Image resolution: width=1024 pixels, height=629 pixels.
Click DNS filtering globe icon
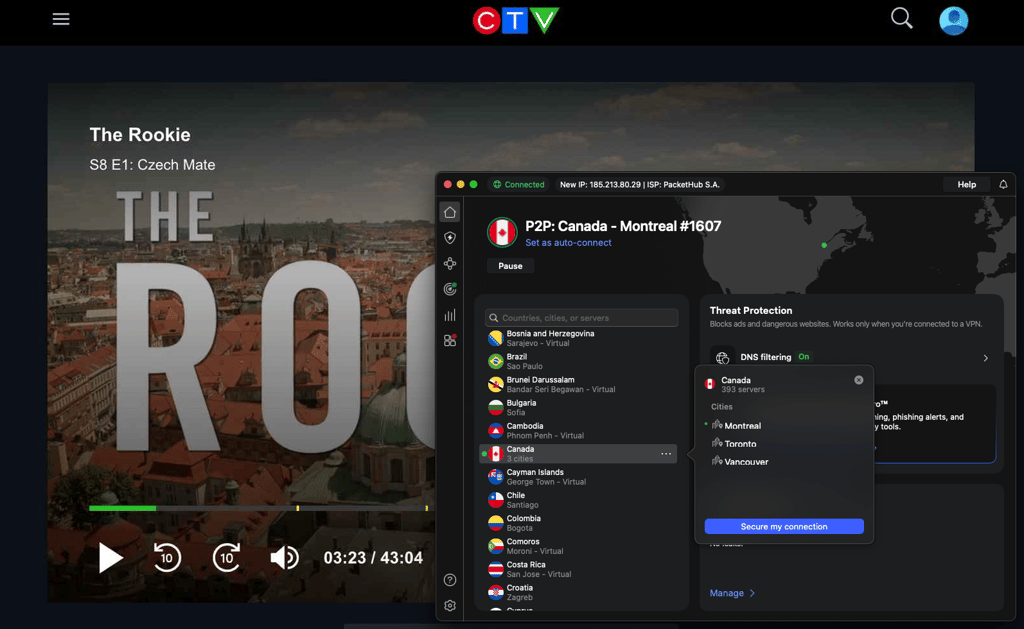point(722,357)
